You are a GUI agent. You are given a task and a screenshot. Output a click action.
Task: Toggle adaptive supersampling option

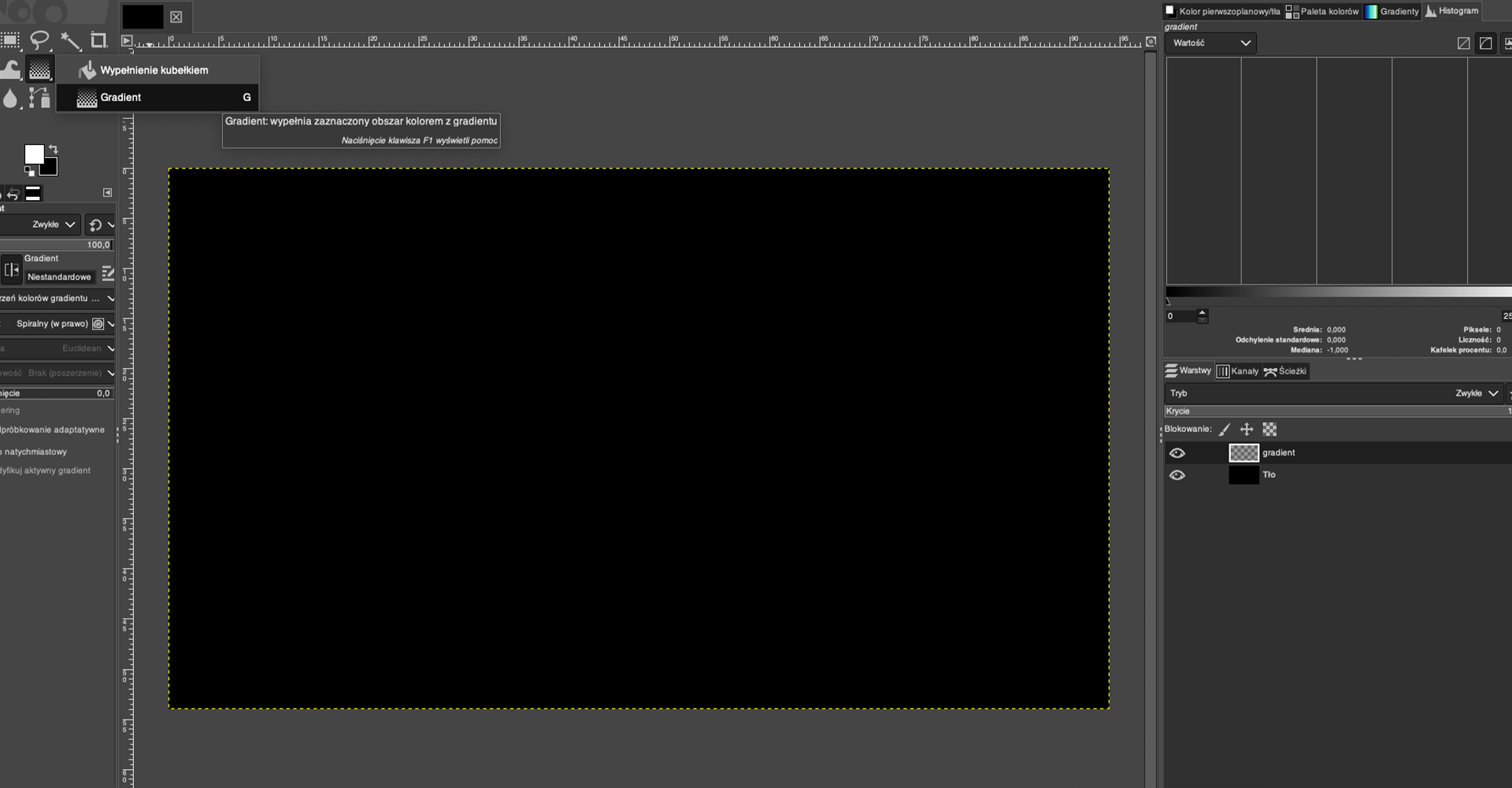[x=52, y=430]
